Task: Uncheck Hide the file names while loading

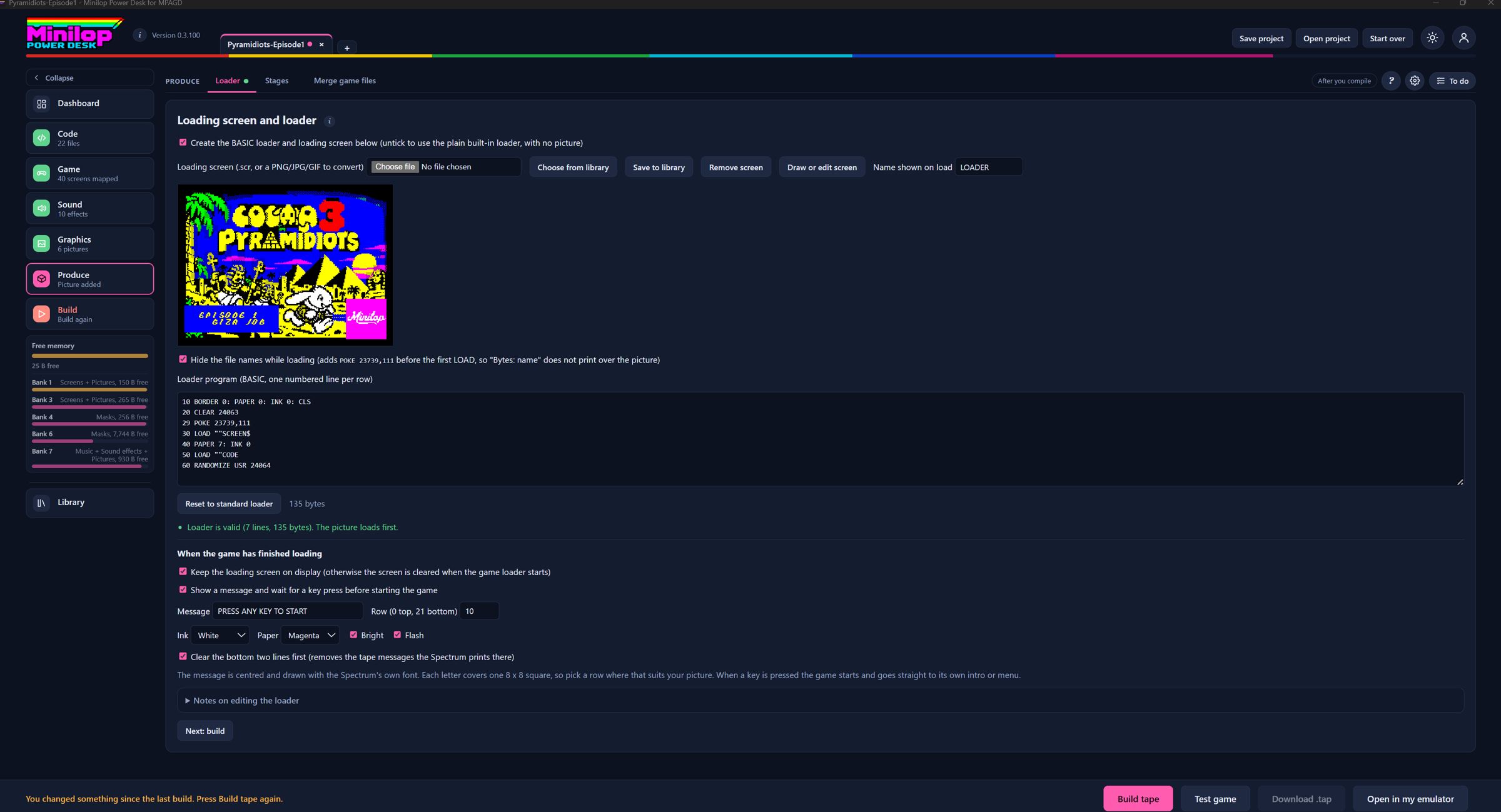Action: coord(183,359)
